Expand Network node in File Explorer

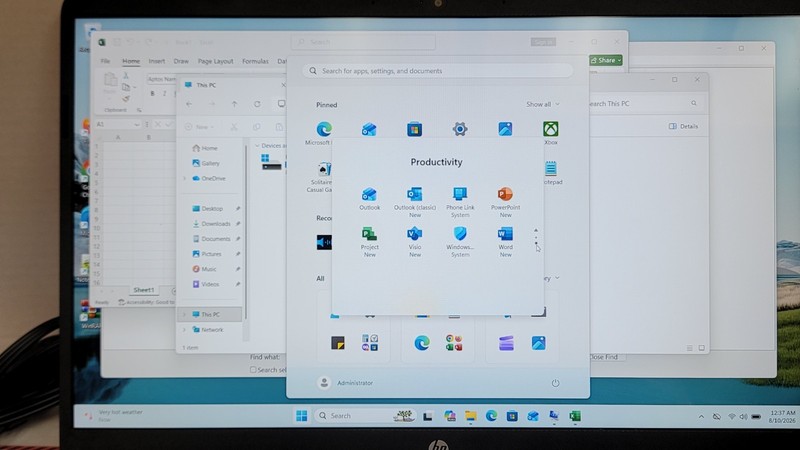click(x=185, y=330)
